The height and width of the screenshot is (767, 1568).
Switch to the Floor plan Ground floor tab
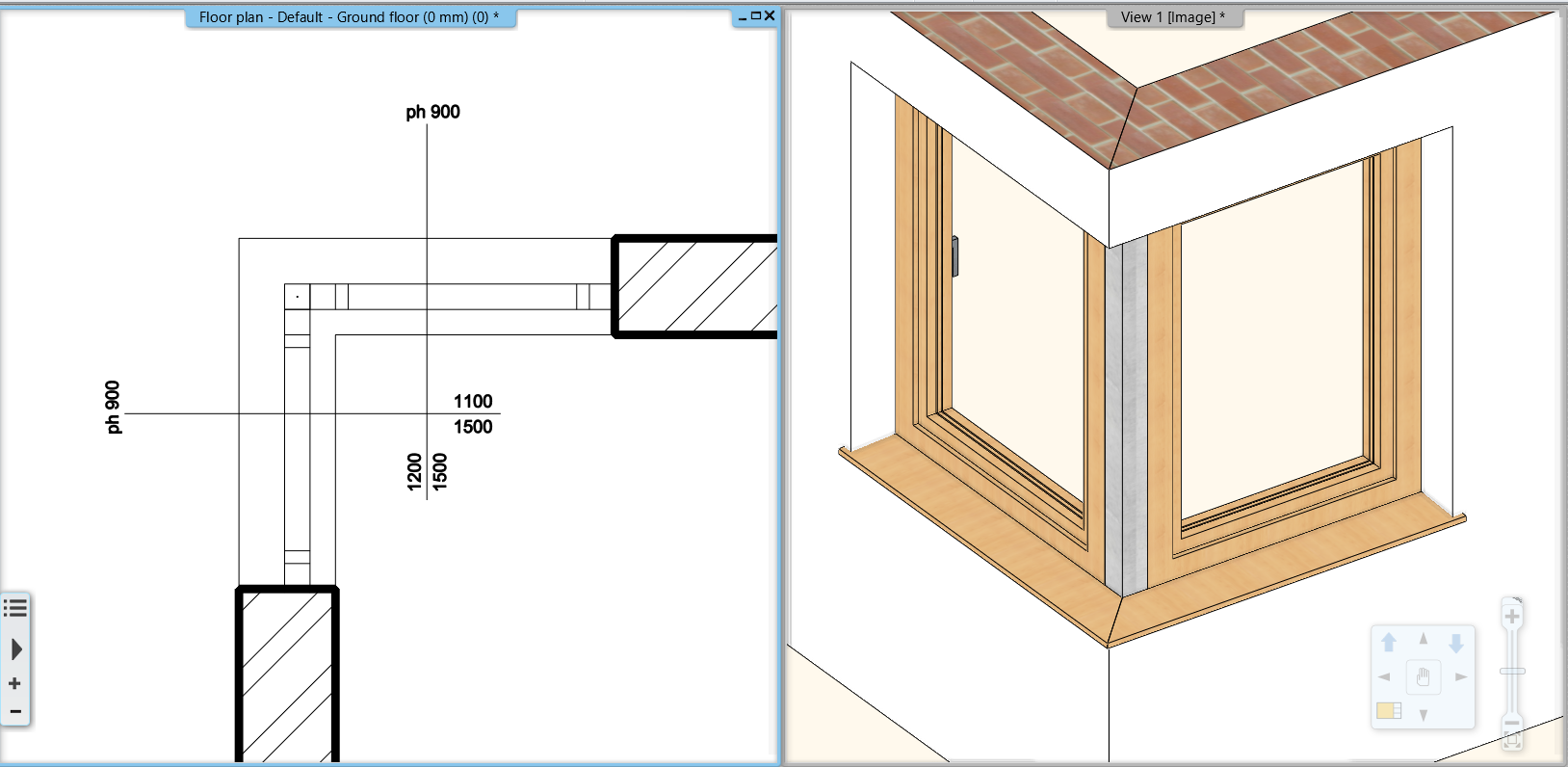[x=349, y=17]
